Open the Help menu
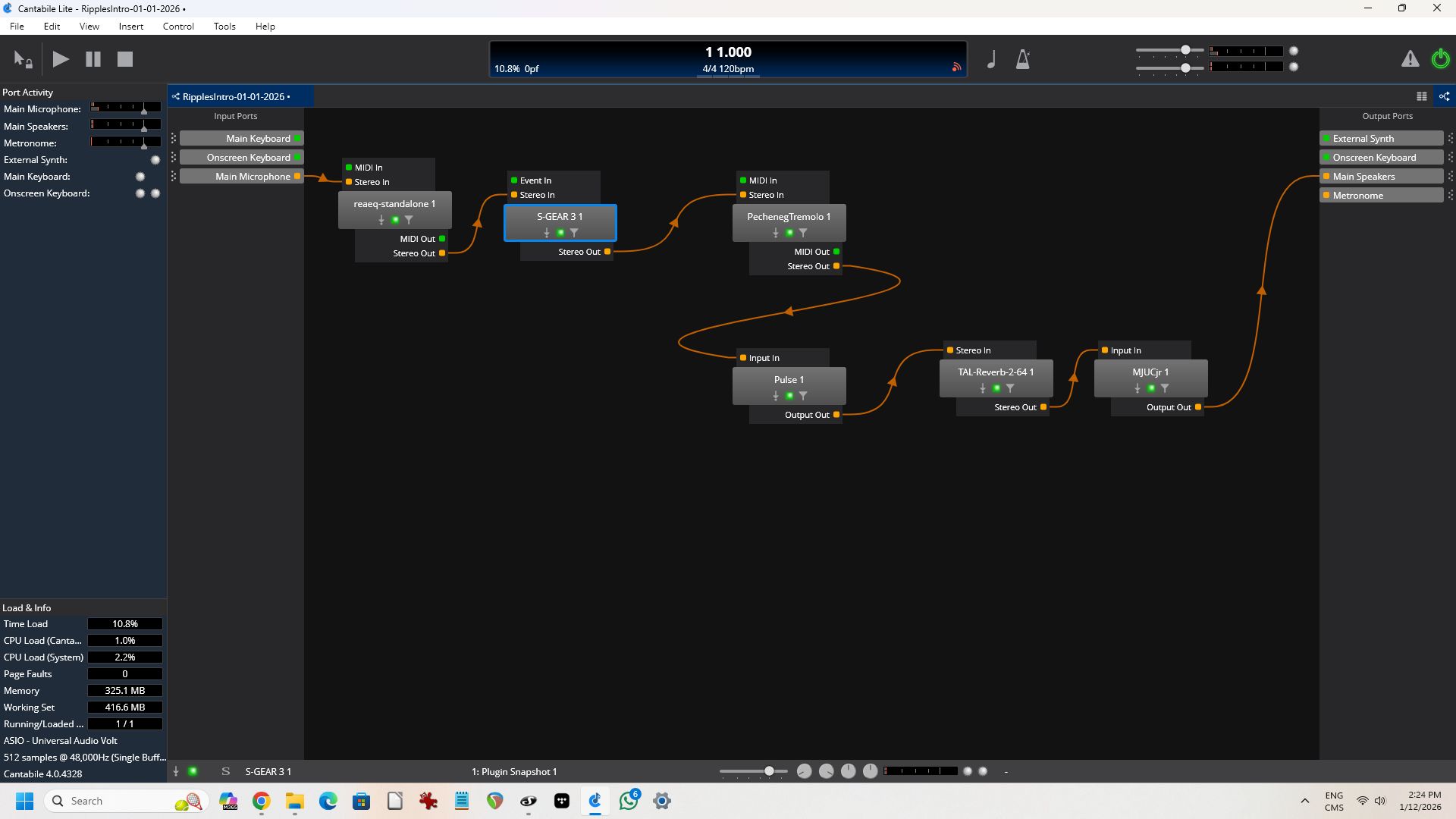Viewport: 1456px width, 819px height. (x=265, y=26)
